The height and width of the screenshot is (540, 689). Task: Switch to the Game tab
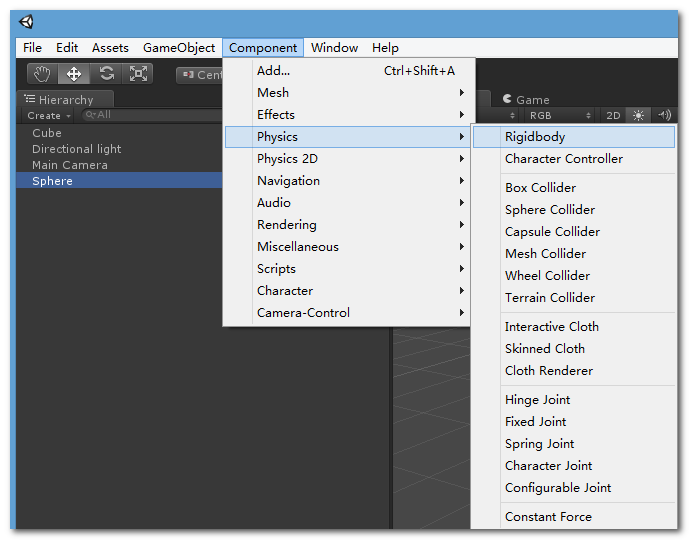tap(526, 99)
